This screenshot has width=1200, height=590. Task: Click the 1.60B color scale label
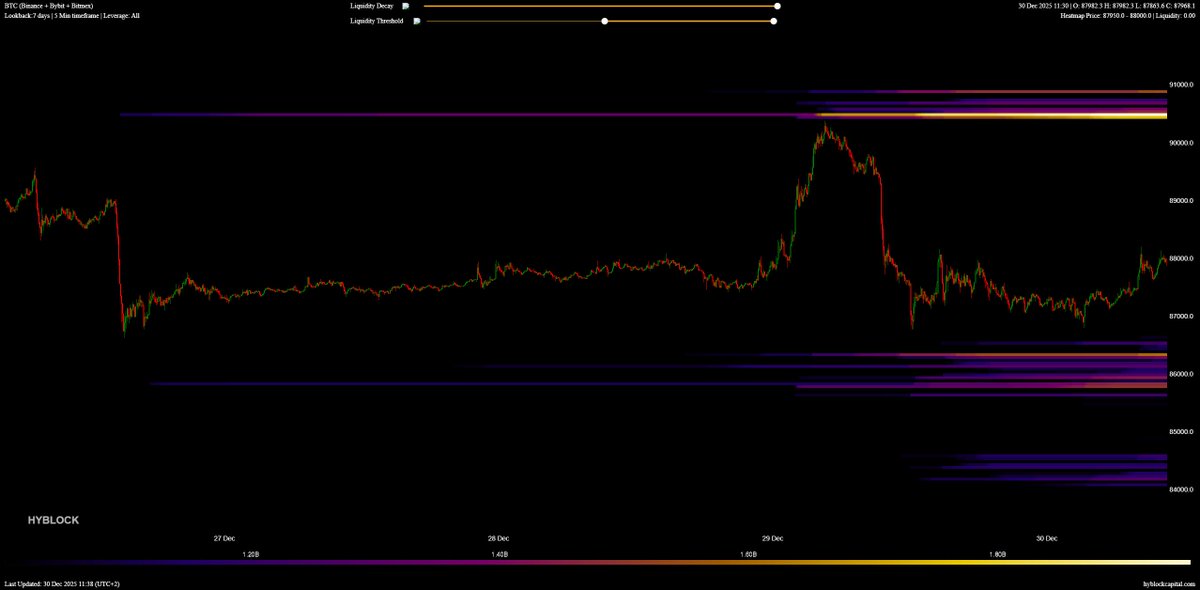[x=748, y=554]
